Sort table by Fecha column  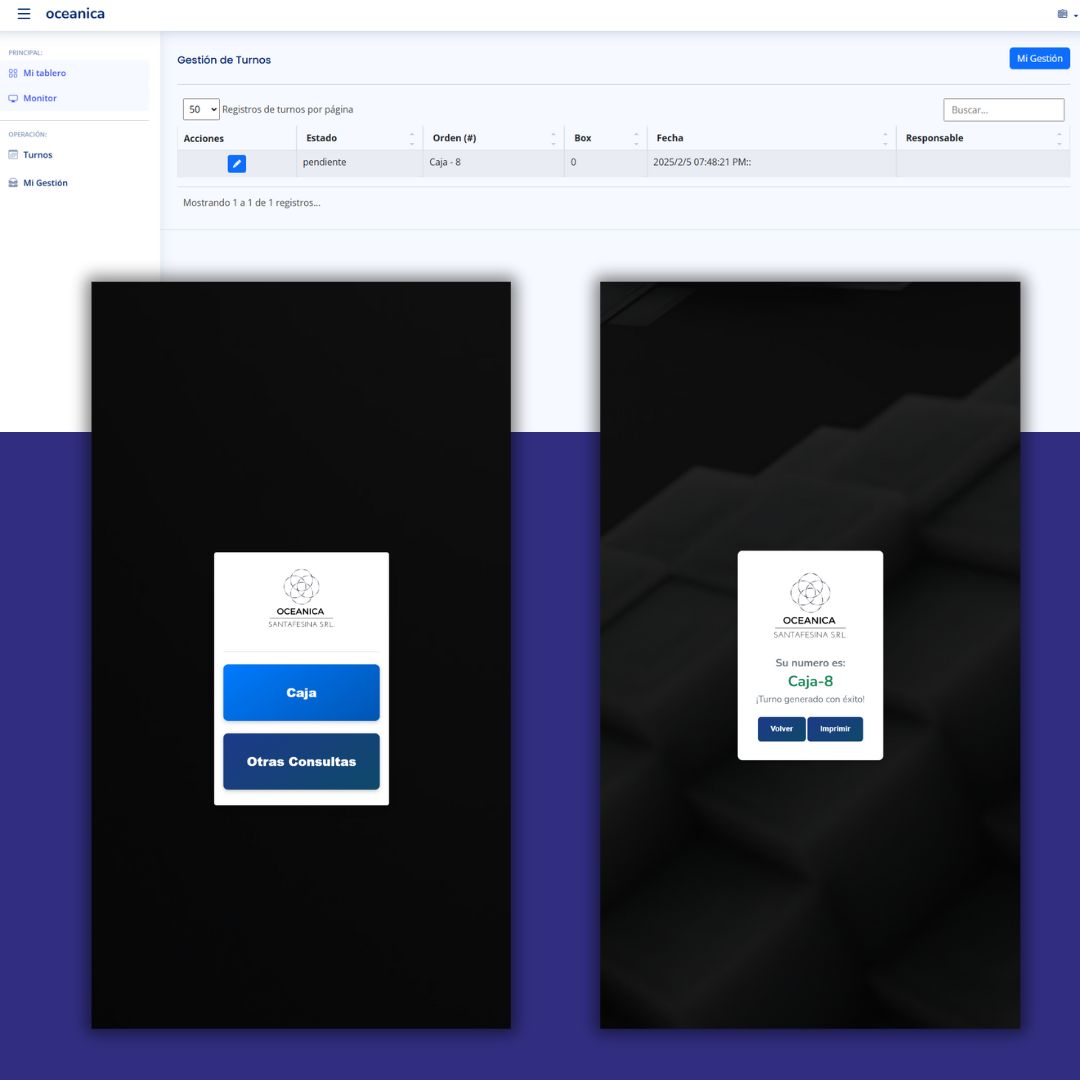click(771, 138)
